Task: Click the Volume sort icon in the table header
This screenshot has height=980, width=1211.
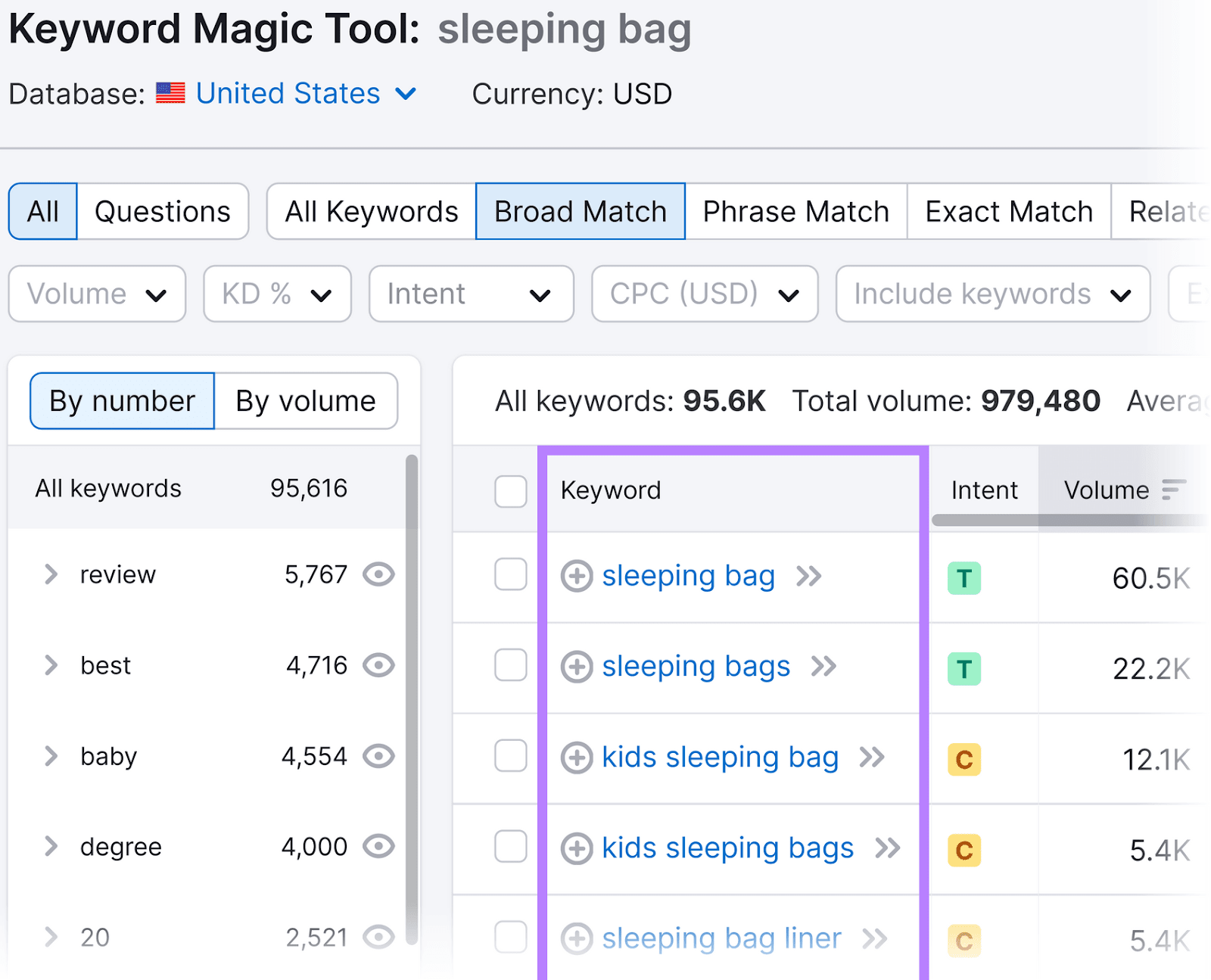Action: (x=1173, y=490)
